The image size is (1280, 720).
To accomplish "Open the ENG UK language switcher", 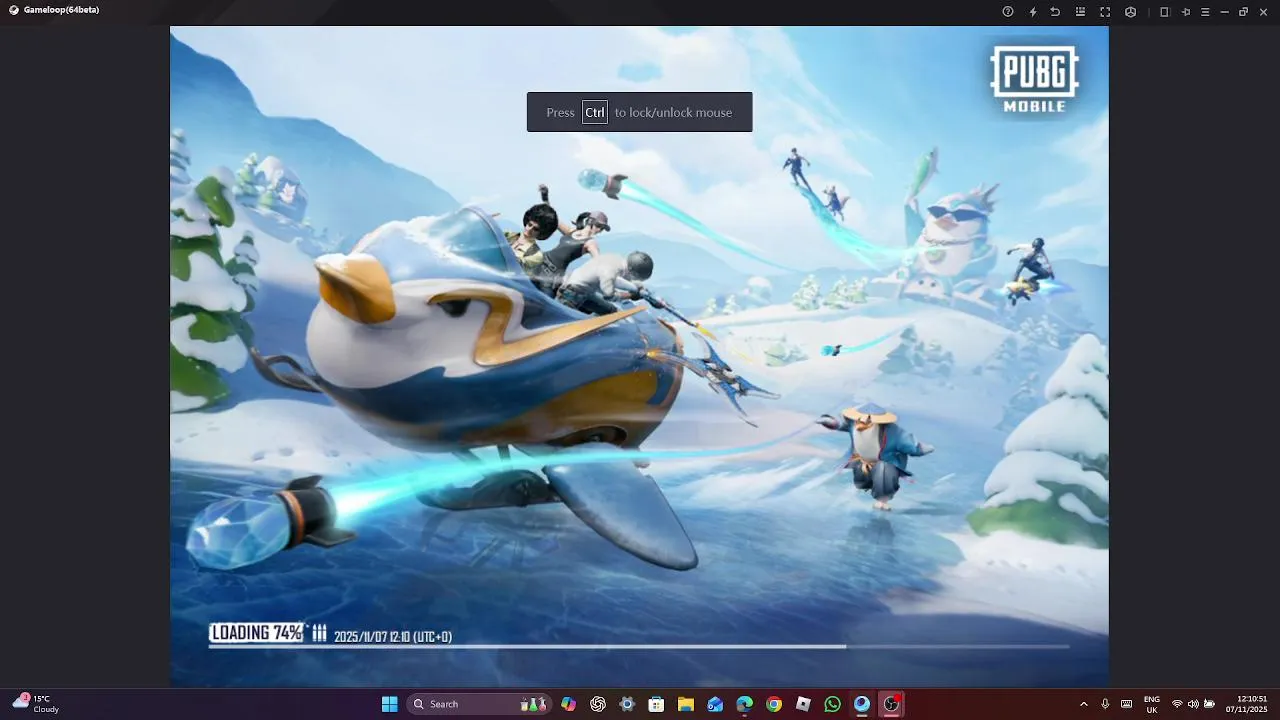I will [1152, 704].
